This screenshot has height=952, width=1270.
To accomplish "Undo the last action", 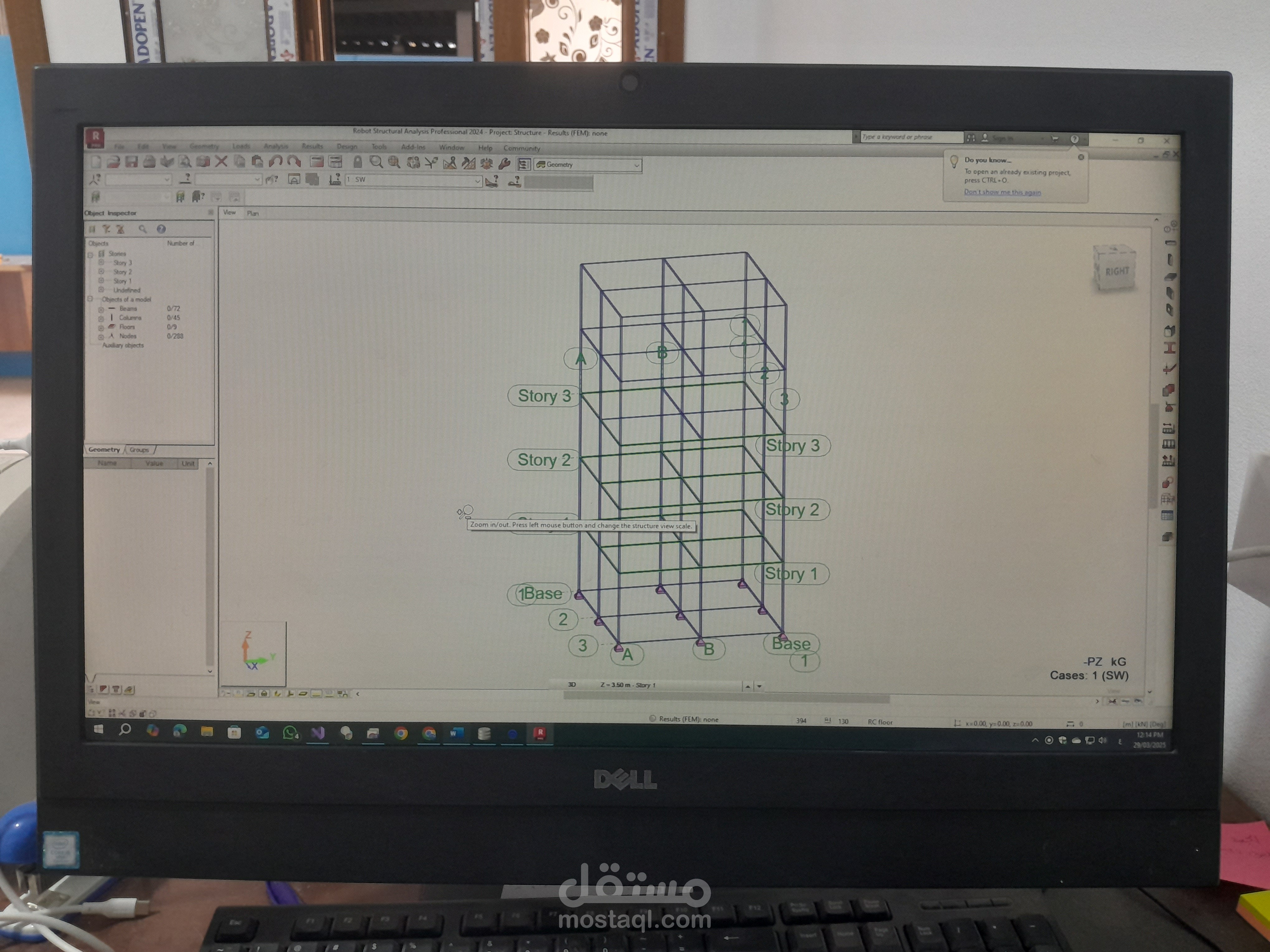I will pos(275,161).
